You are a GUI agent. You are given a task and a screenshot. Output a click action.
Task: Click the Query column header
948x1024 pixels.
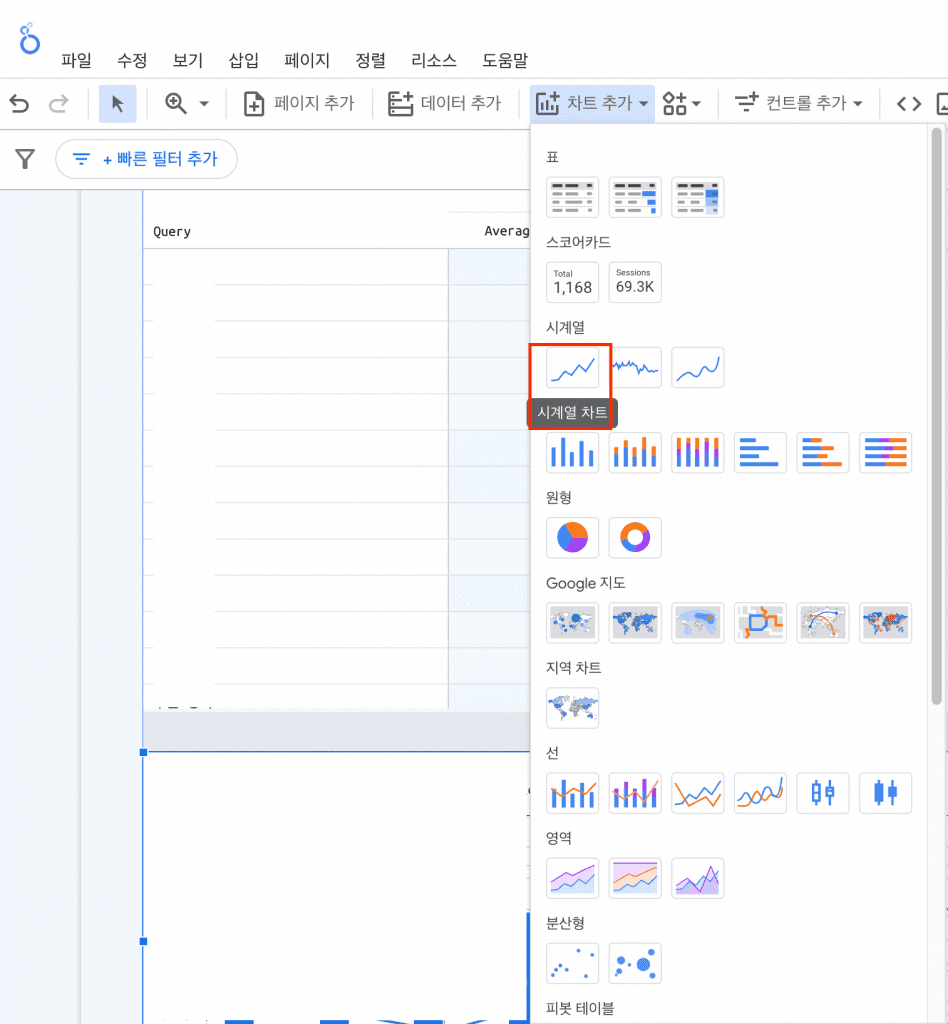[x=172, y=231]
